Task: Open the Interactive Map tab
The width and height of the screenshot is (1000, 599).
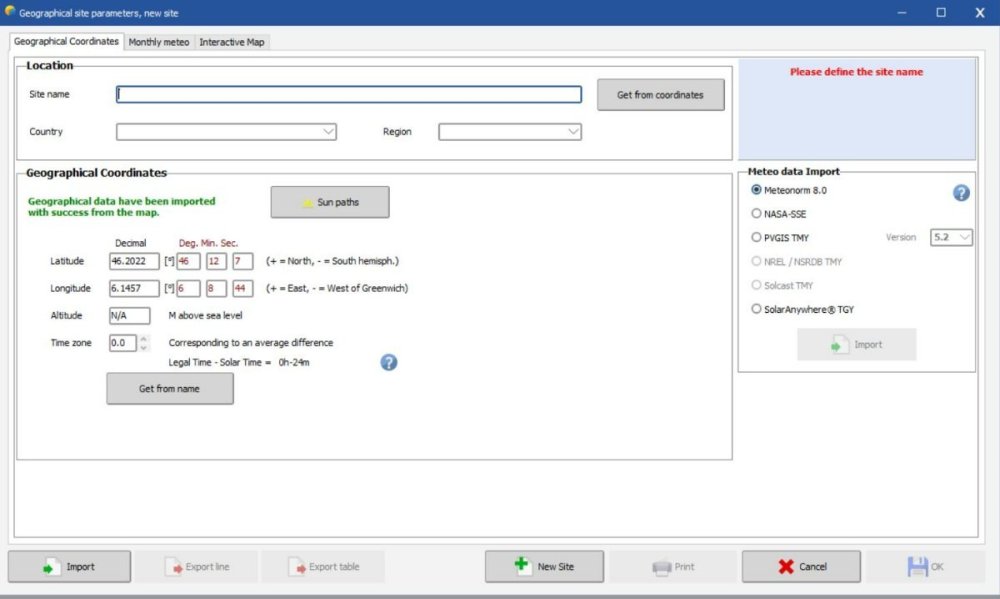Action: [x=232, y=42]
